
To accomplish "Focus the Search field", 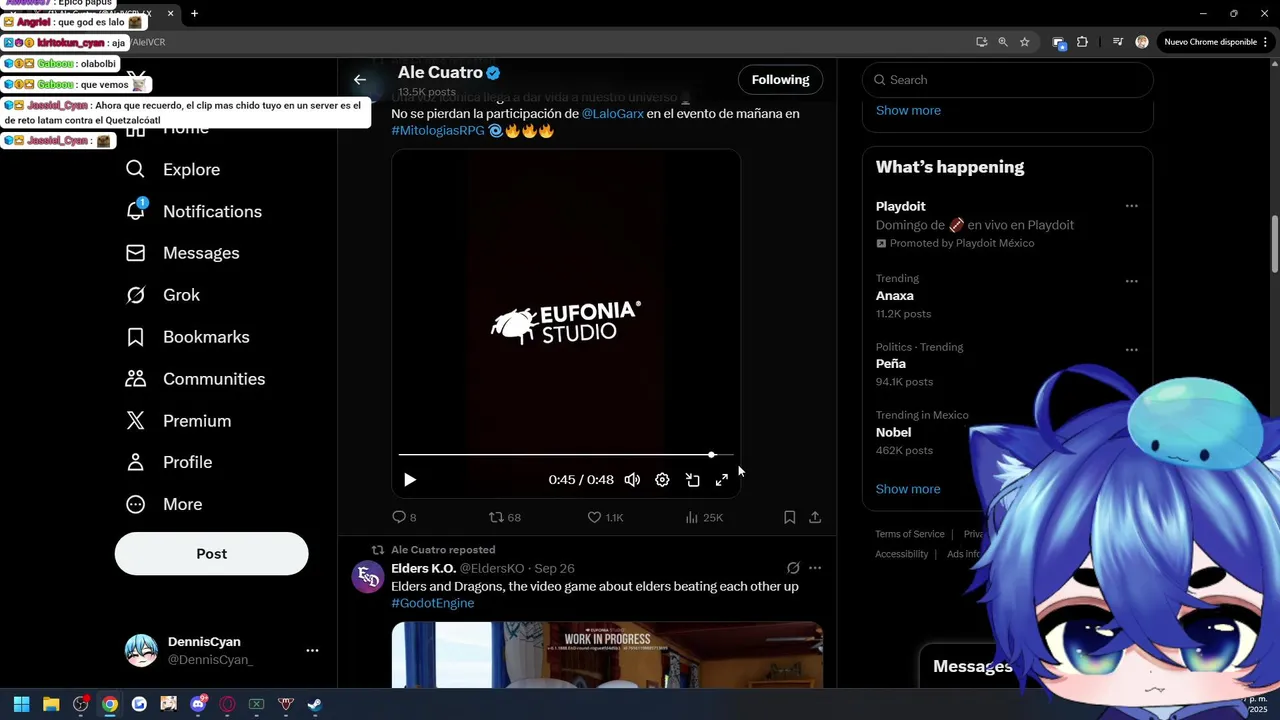I will (x=1008, y=80).
